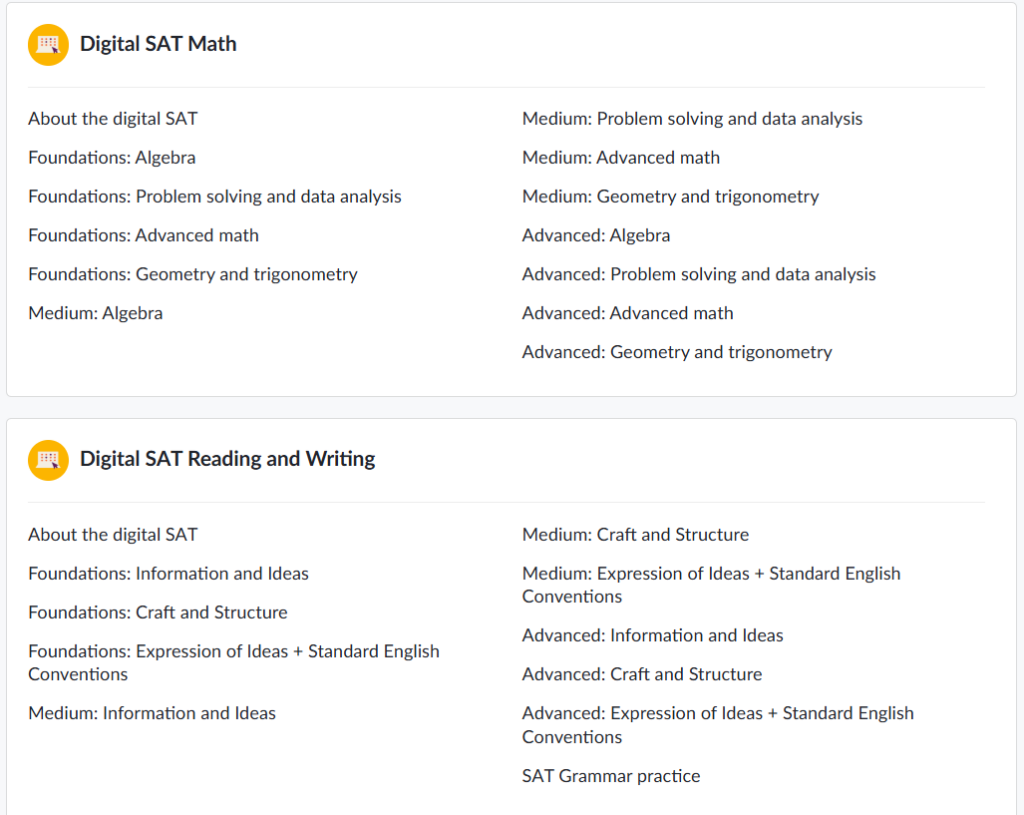Open Medium: Problem solving and data analysis

tap(692, 119)
